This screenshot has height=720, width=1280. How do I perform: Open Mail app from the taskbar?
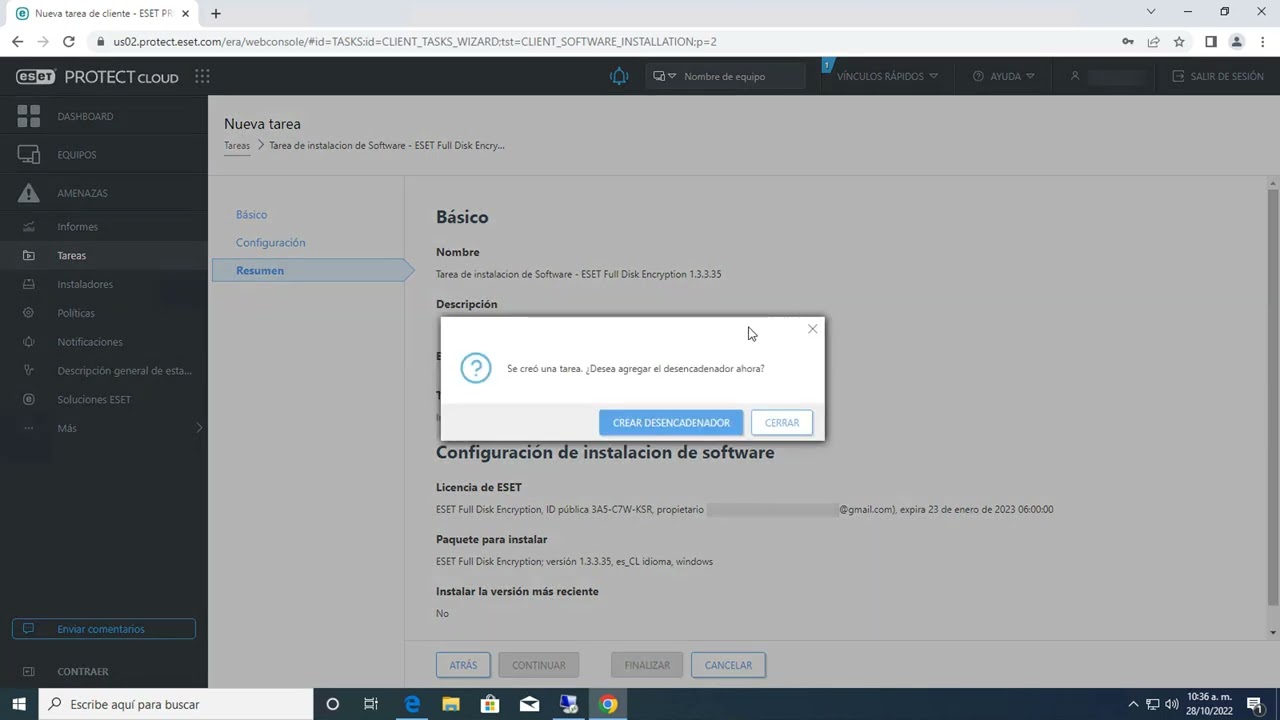(x=529, y=704)
